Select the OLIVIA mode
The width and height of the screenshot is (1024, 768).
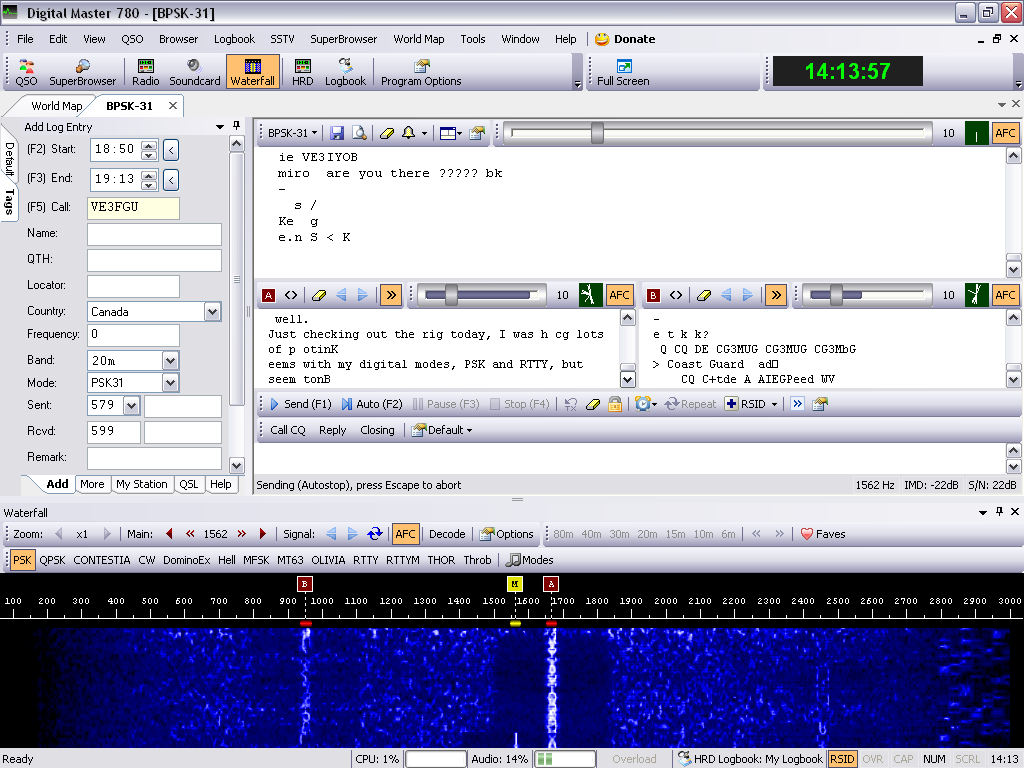328,560
